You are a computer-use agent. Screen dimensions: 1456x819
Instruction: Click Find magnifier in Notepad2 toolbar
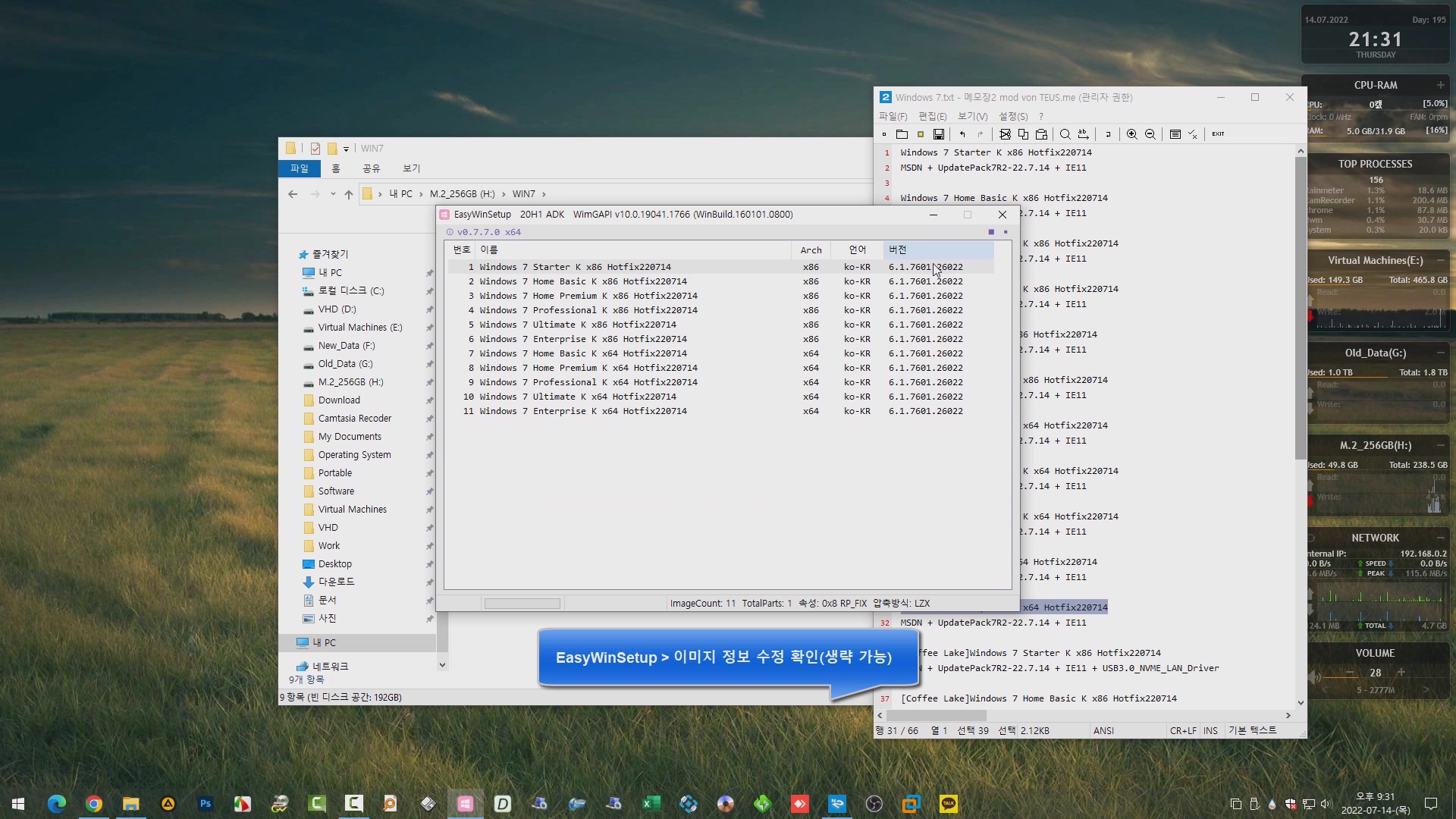coord(1065,134)
